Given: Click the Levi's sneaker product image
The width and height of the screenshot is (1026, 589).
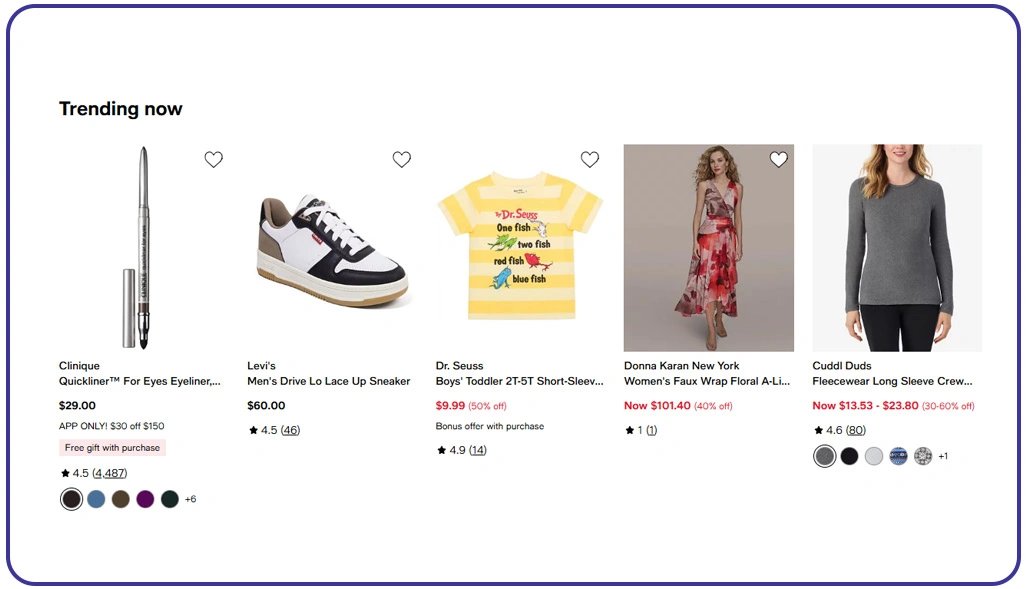Looking at the screenshot, I should click(330, 247).
